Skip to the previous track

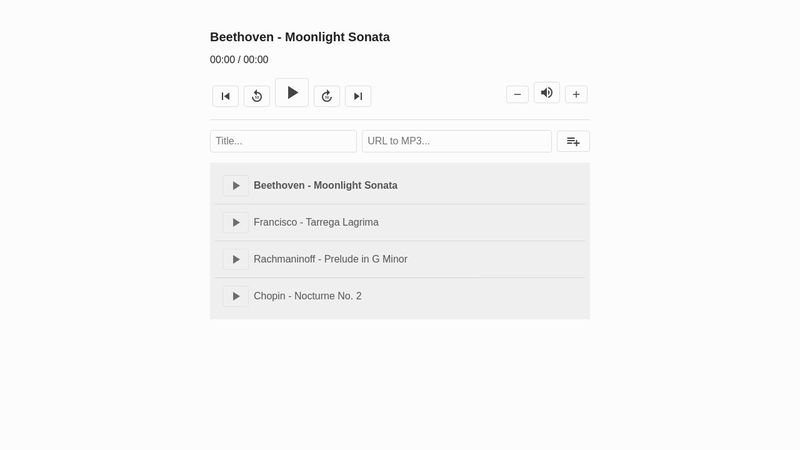[x=226, y=96]
